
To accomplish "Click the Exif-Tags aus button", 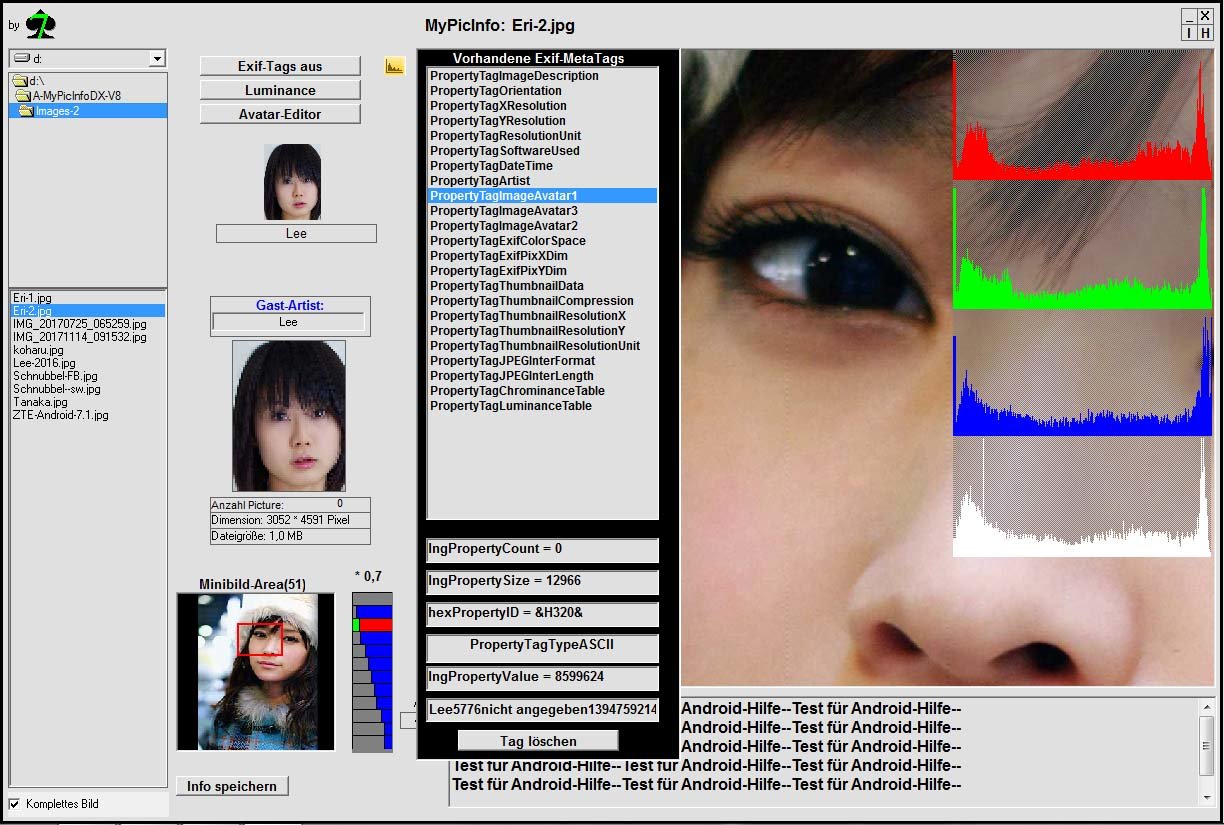I will click(x=280, y=66).
